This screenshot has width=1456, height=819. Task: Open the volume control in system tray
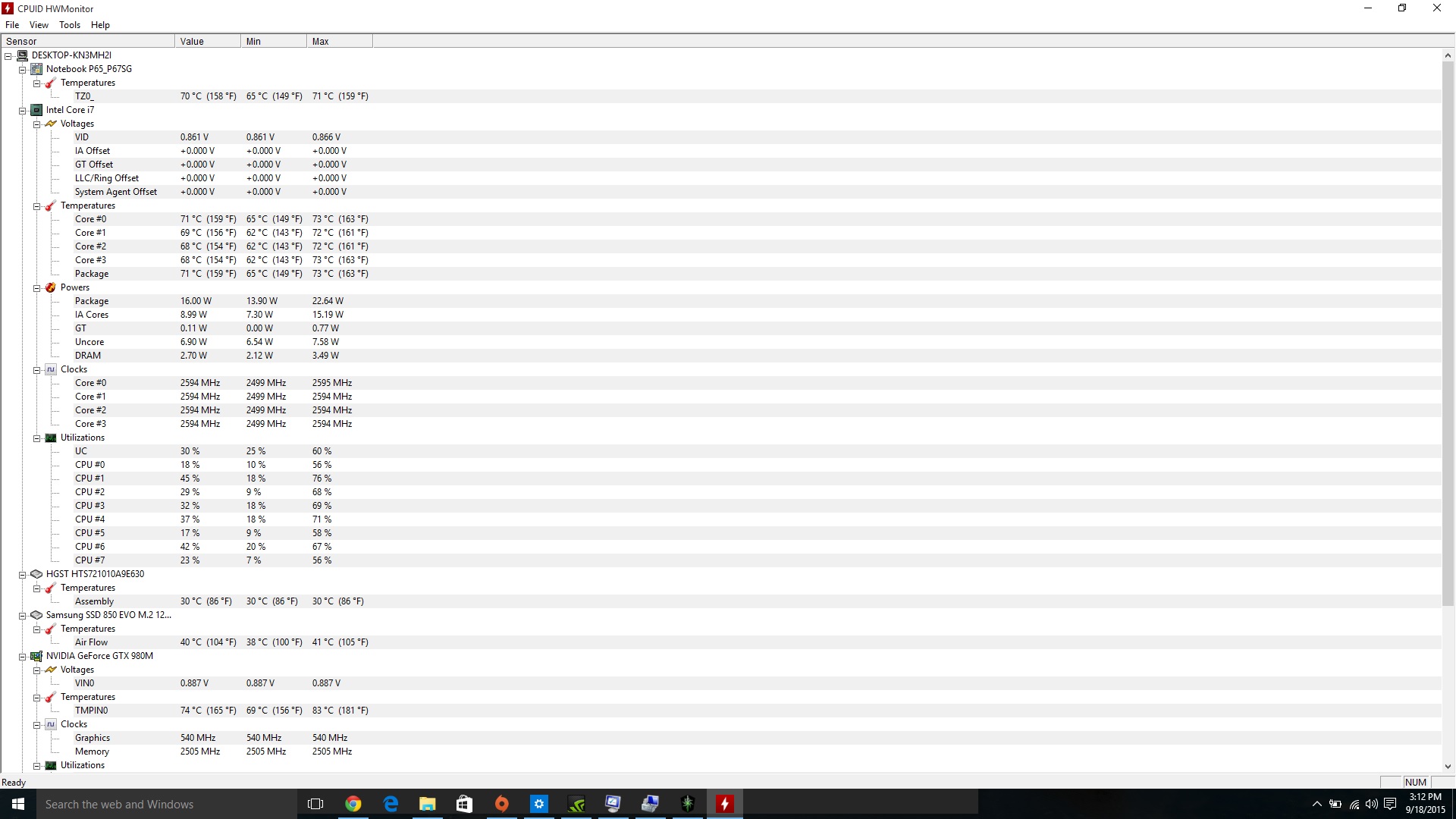click(1371, 804)
